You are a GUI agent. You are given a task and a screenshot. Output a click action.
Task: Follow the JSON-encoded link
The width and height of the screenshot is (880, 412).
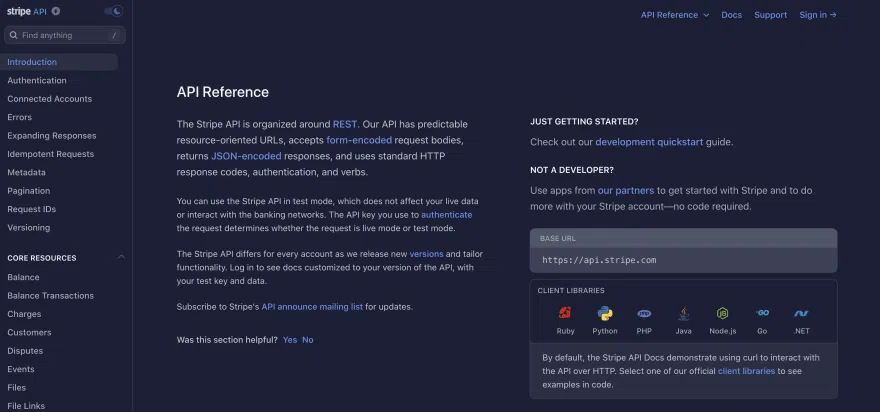coord(246,157)
